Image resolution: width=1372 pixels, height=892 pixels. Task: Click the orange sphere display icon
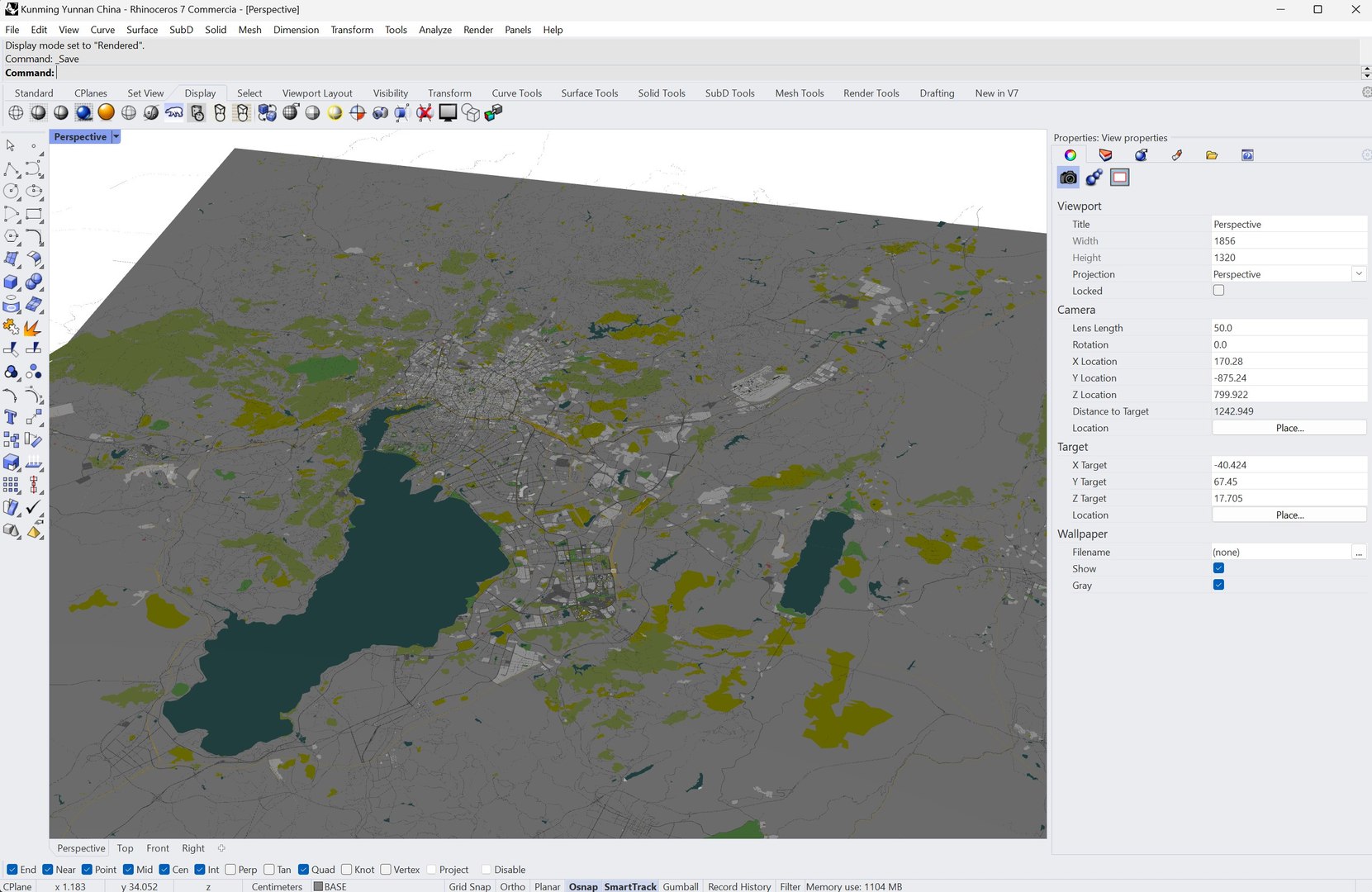(106, 113)
